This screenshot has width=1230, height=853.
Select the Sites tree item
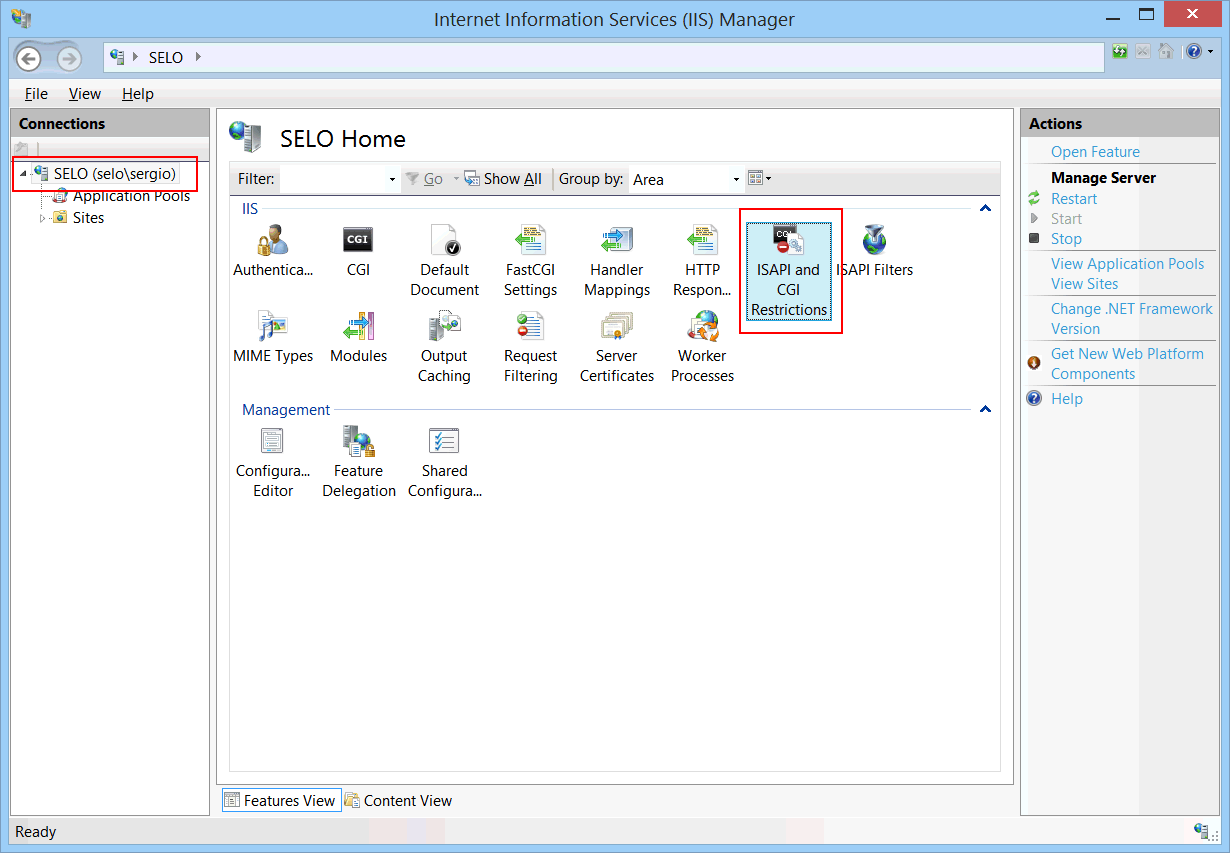pos(88,218)
